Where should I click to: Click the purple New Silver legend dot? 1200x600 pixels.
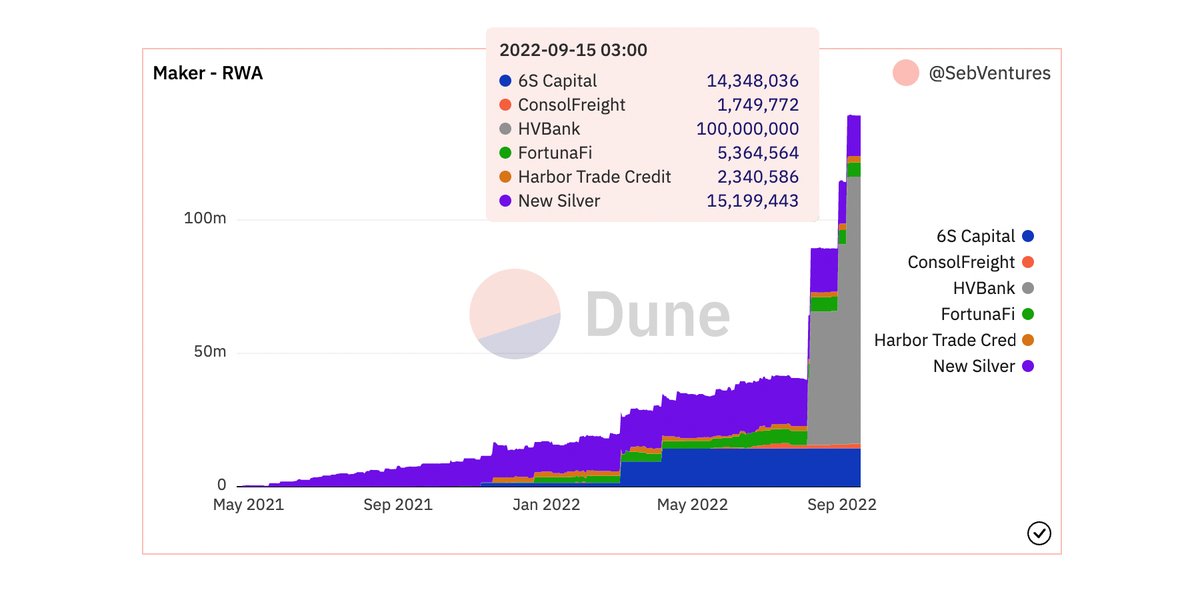pos(1028,366)
